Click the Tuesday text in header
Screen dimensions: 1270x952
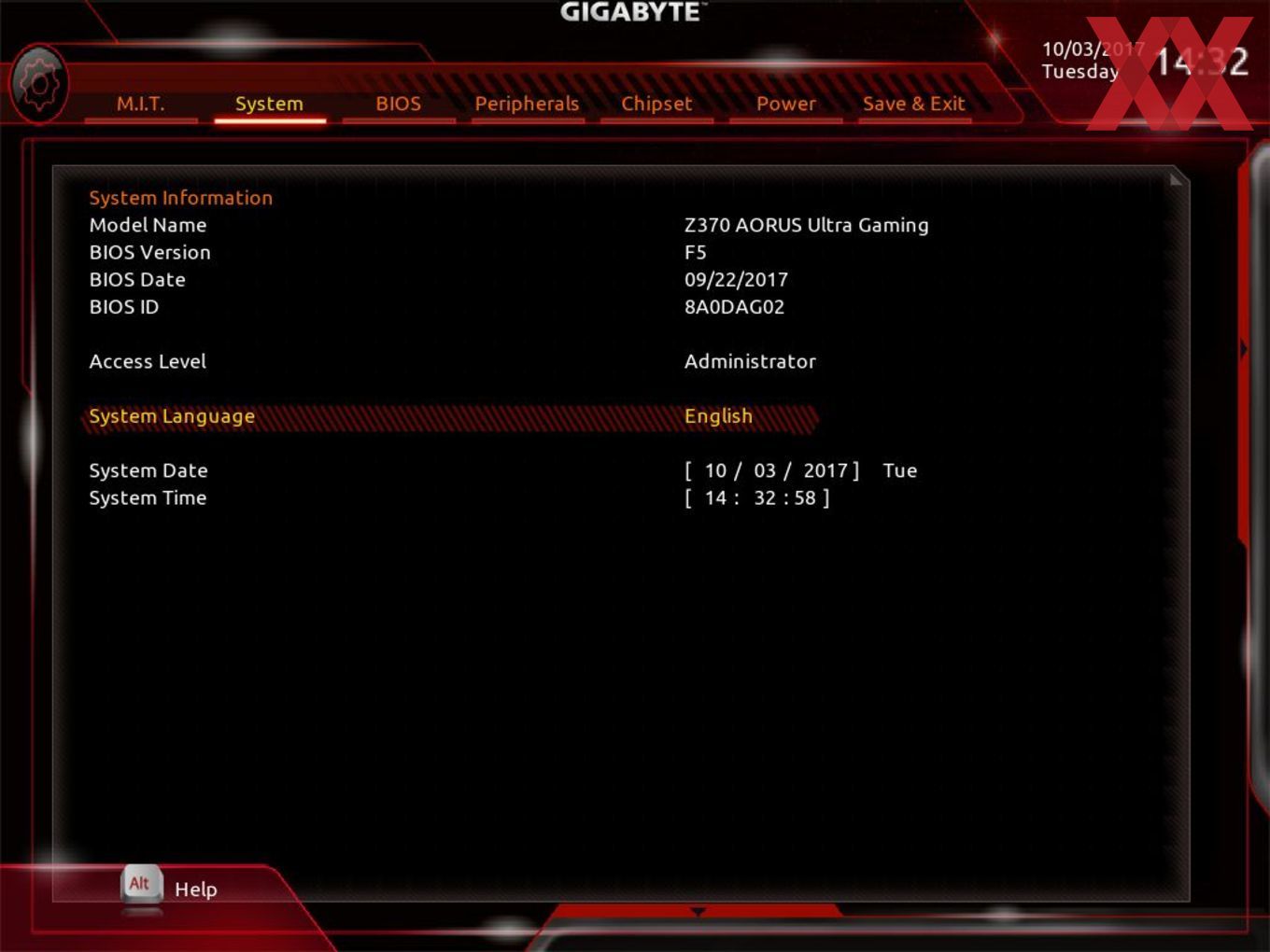(x=1079, y=72)
